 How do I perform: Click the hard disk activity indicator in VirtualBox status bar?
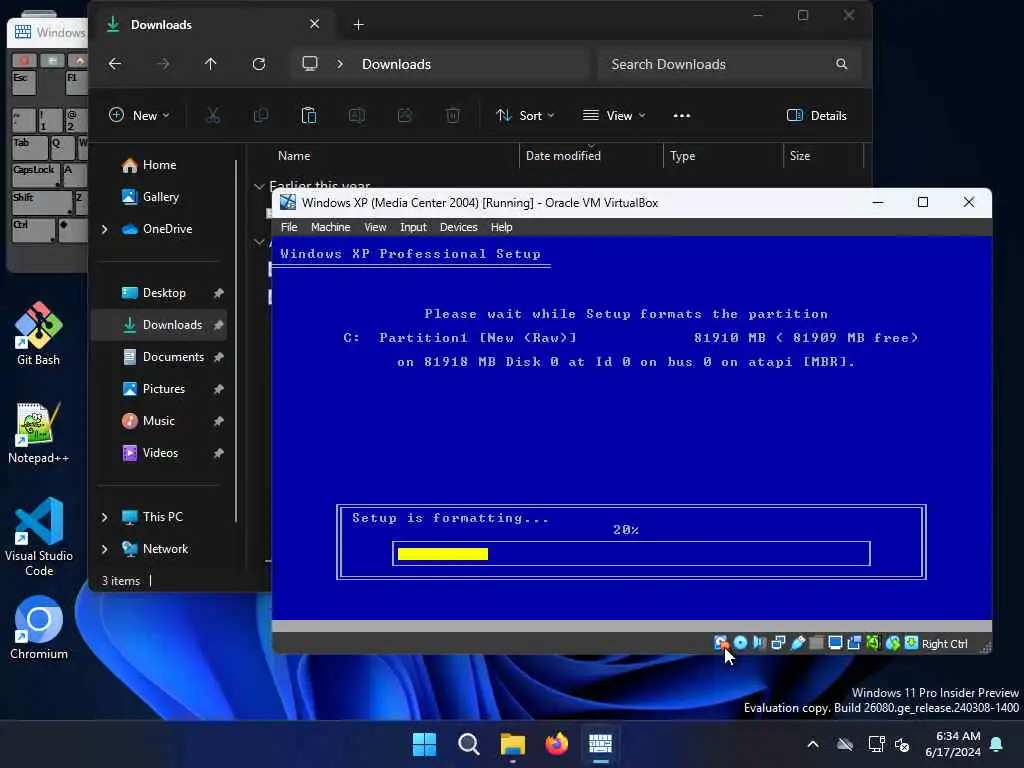coord(720,643)
